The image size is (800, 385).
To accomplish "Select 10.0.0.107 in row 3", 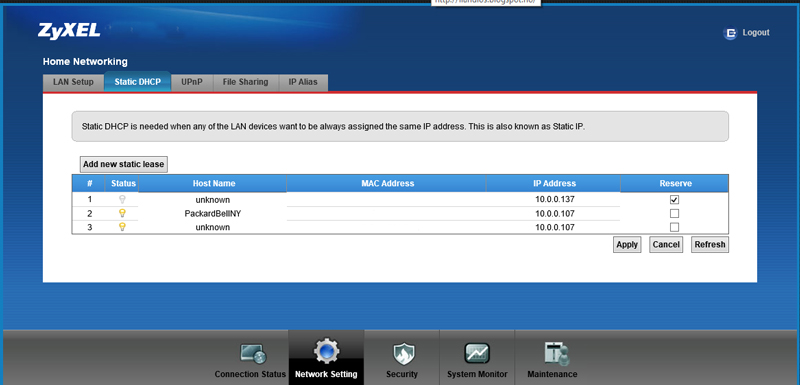I will pos(555,227).
